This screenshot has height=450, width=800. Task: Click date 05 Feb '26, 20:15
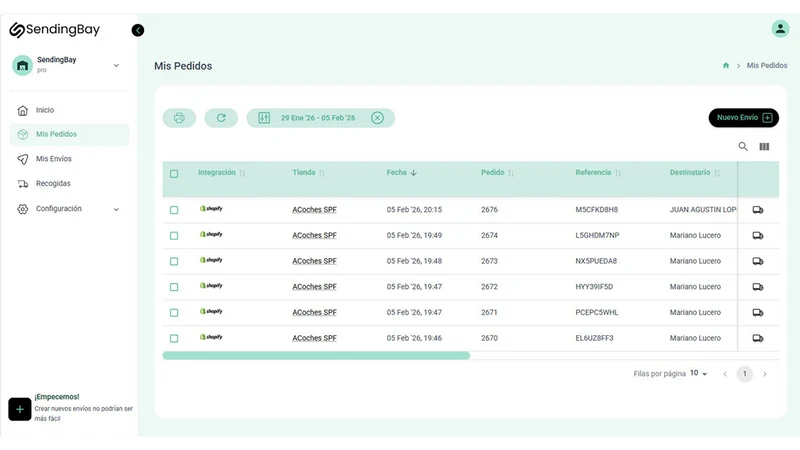414,210
